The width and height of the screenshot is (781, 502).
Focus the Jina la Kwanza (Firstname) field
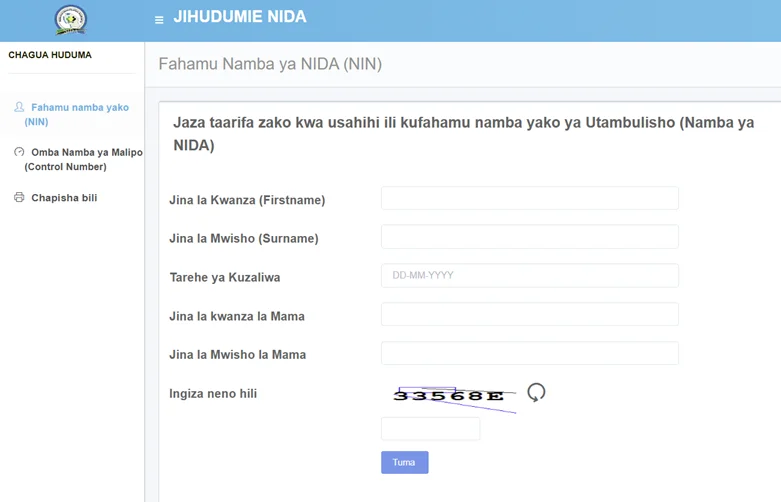click(529, 199)
